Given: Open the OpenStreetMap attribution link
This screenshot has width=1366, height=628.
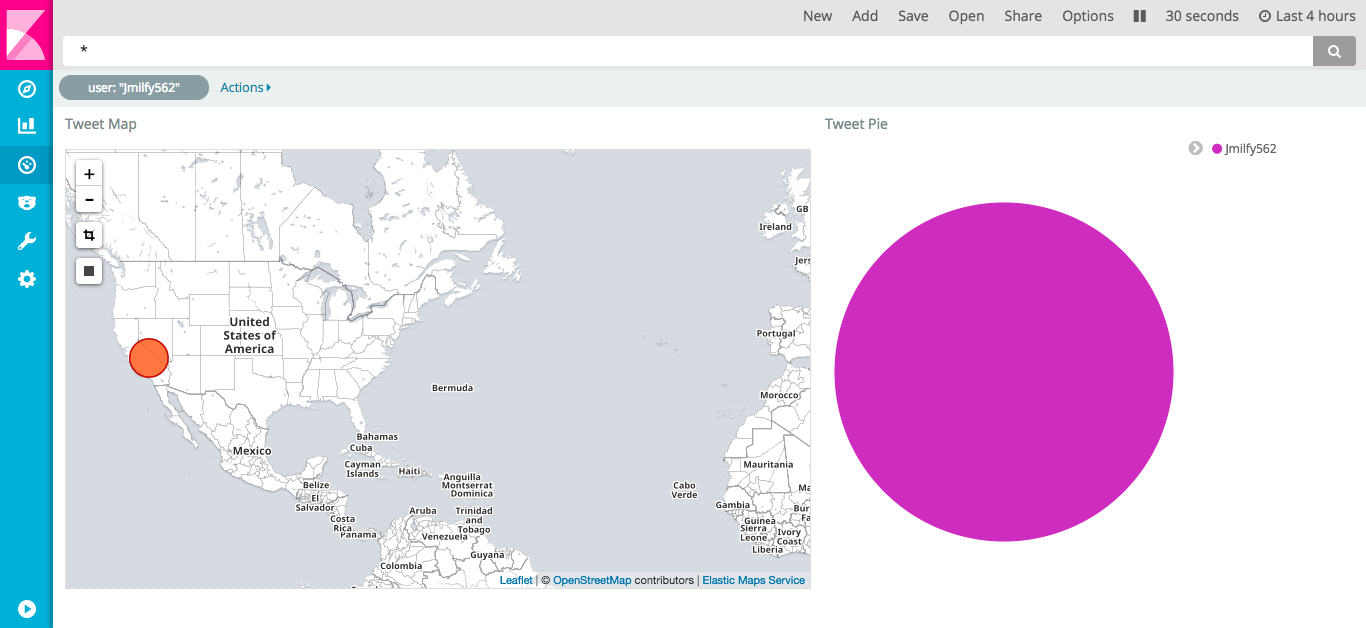Looking at the screenshot, I should pos(592,580).
